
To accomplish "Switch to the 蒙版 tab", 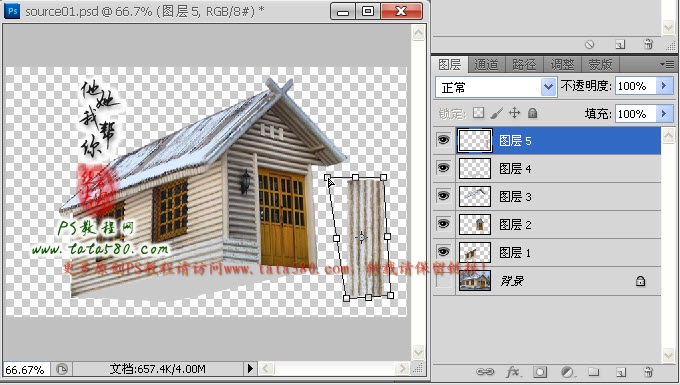I will point(601,65).
